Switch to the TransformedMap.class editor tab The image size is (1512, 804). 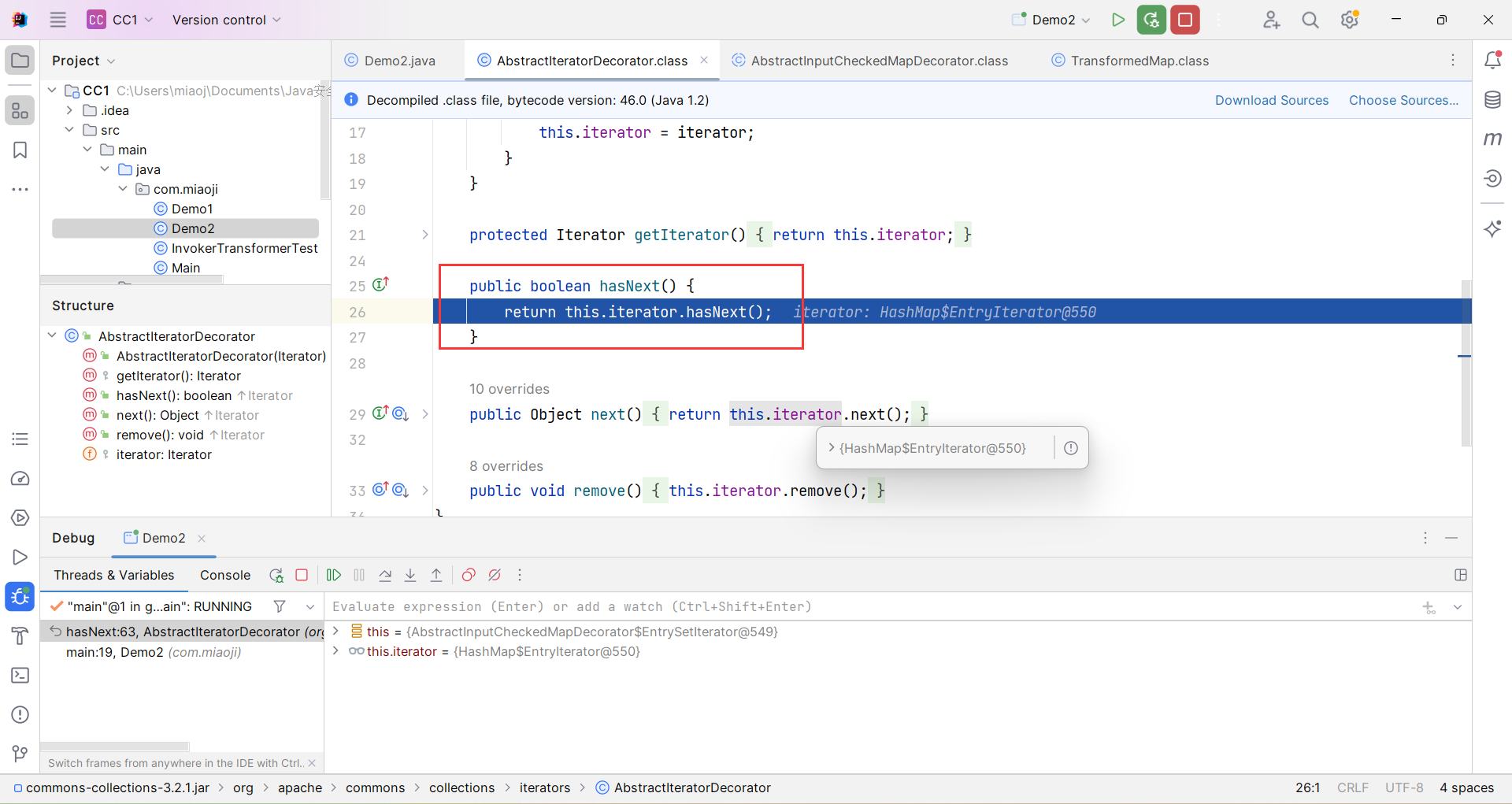click(x=1139, y=61)
